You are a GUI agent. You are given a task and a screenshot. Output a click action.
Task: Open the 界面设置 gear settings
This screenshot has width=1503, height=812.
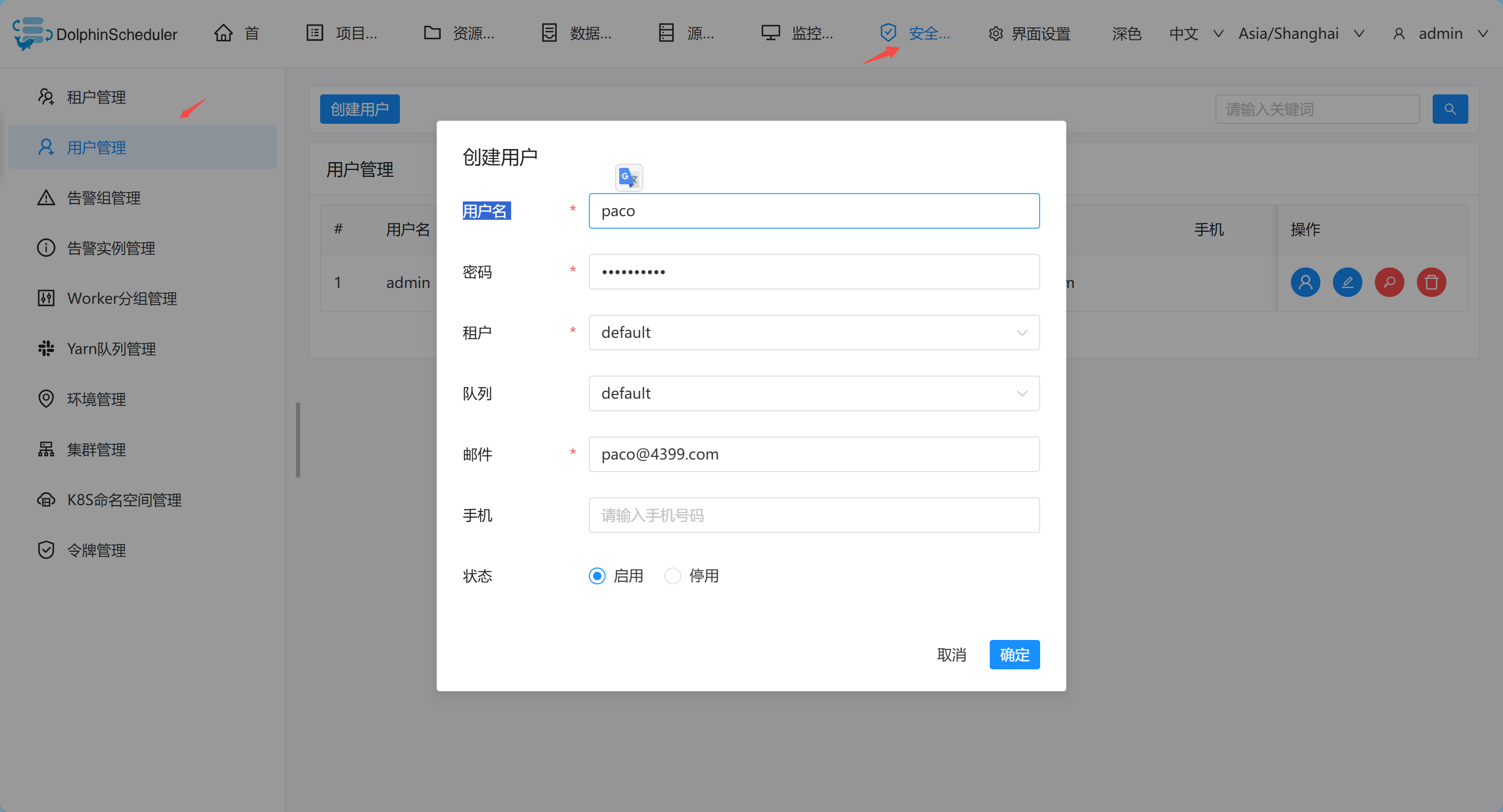[x=1029, y=34]
